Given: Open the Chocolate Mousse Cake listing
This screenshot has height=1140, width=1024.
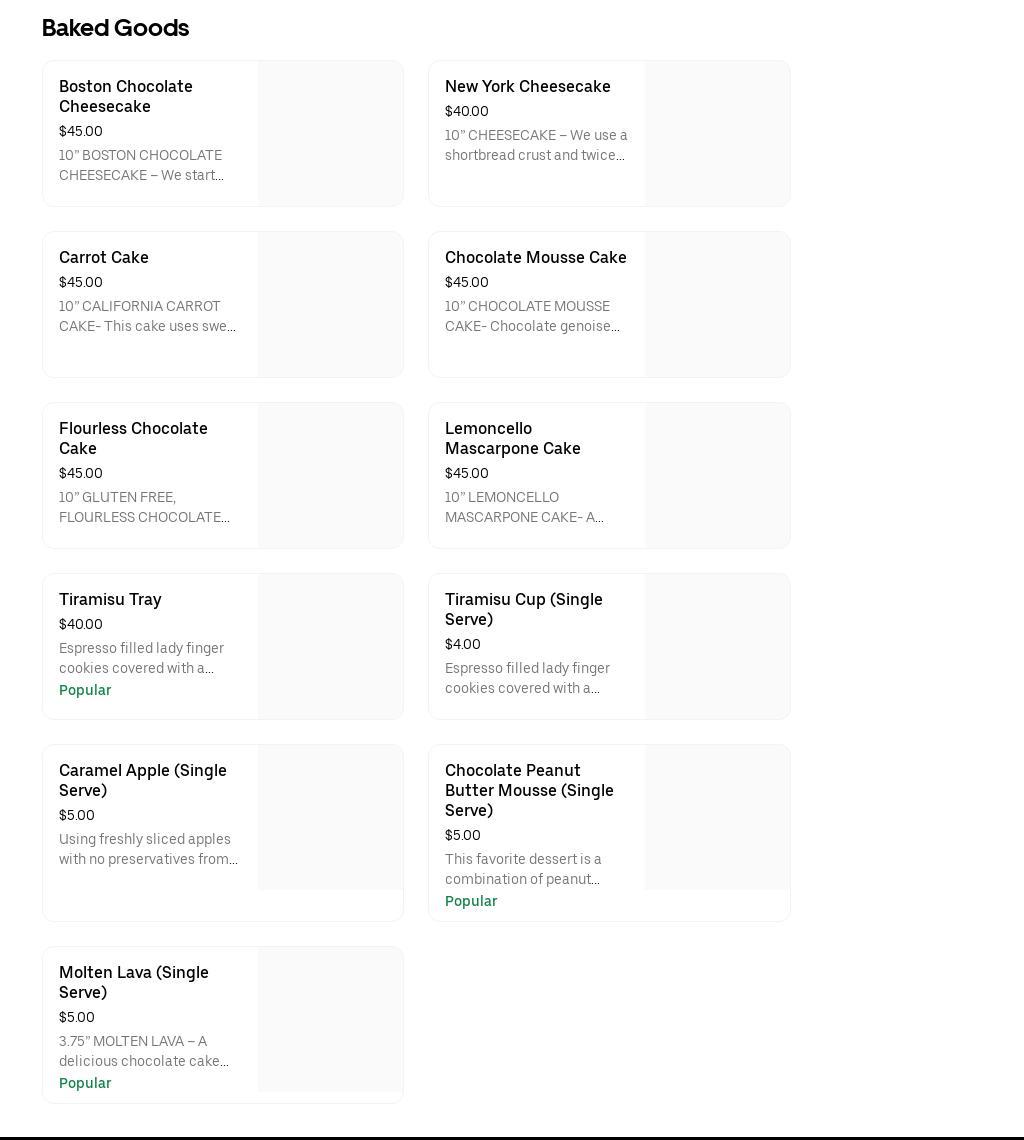Looking at the screenshot, I should click(535, 258).
